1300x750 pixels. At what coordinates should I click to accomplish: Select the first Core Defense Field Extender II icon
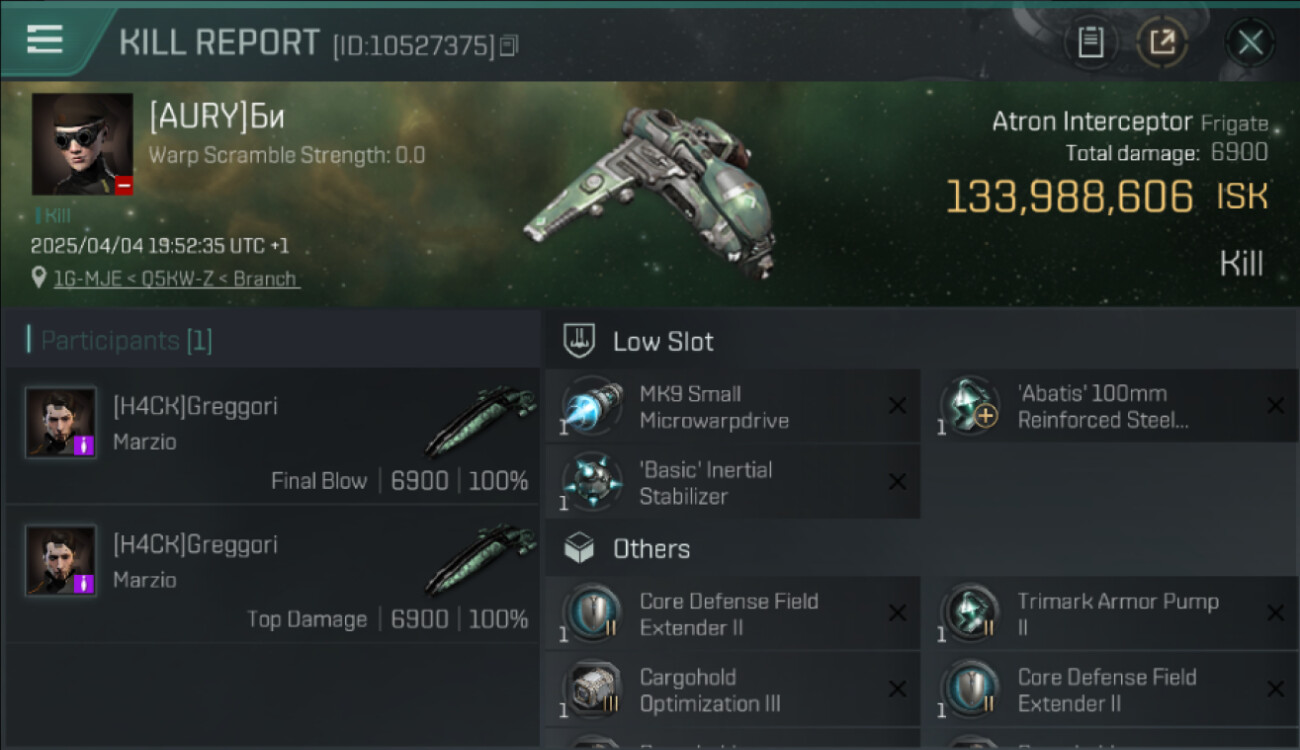[592, 614]
